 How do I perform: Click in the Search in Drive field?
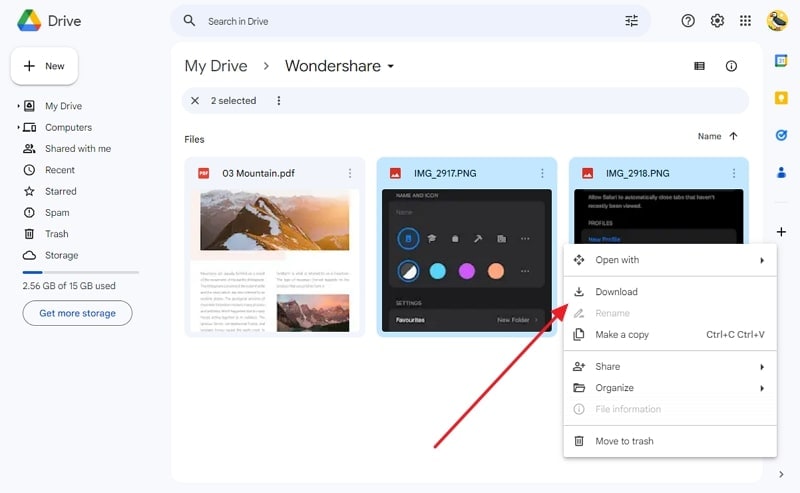(411, 21)
